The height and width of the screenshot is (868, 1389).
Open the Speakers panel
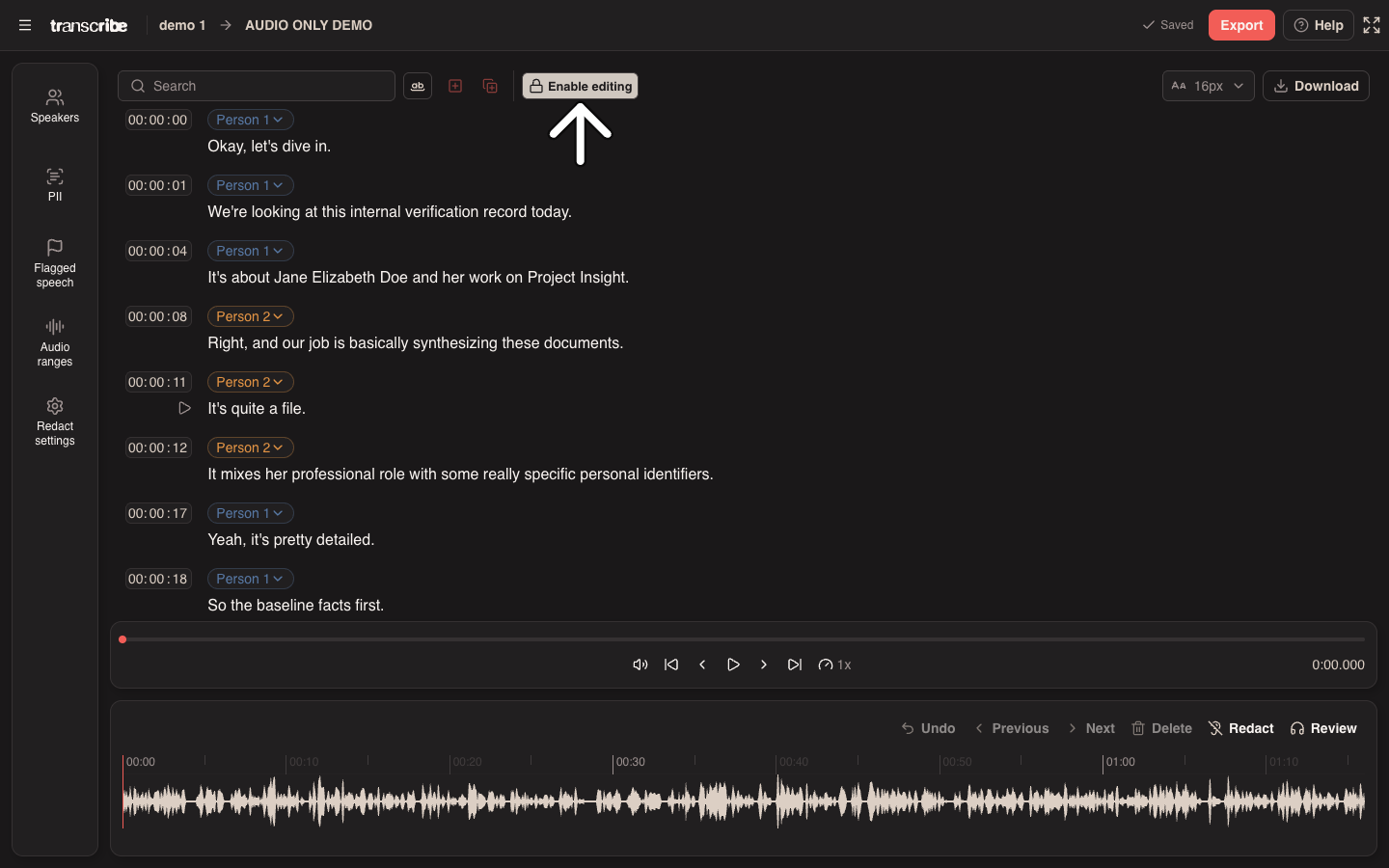pos(55,106)
